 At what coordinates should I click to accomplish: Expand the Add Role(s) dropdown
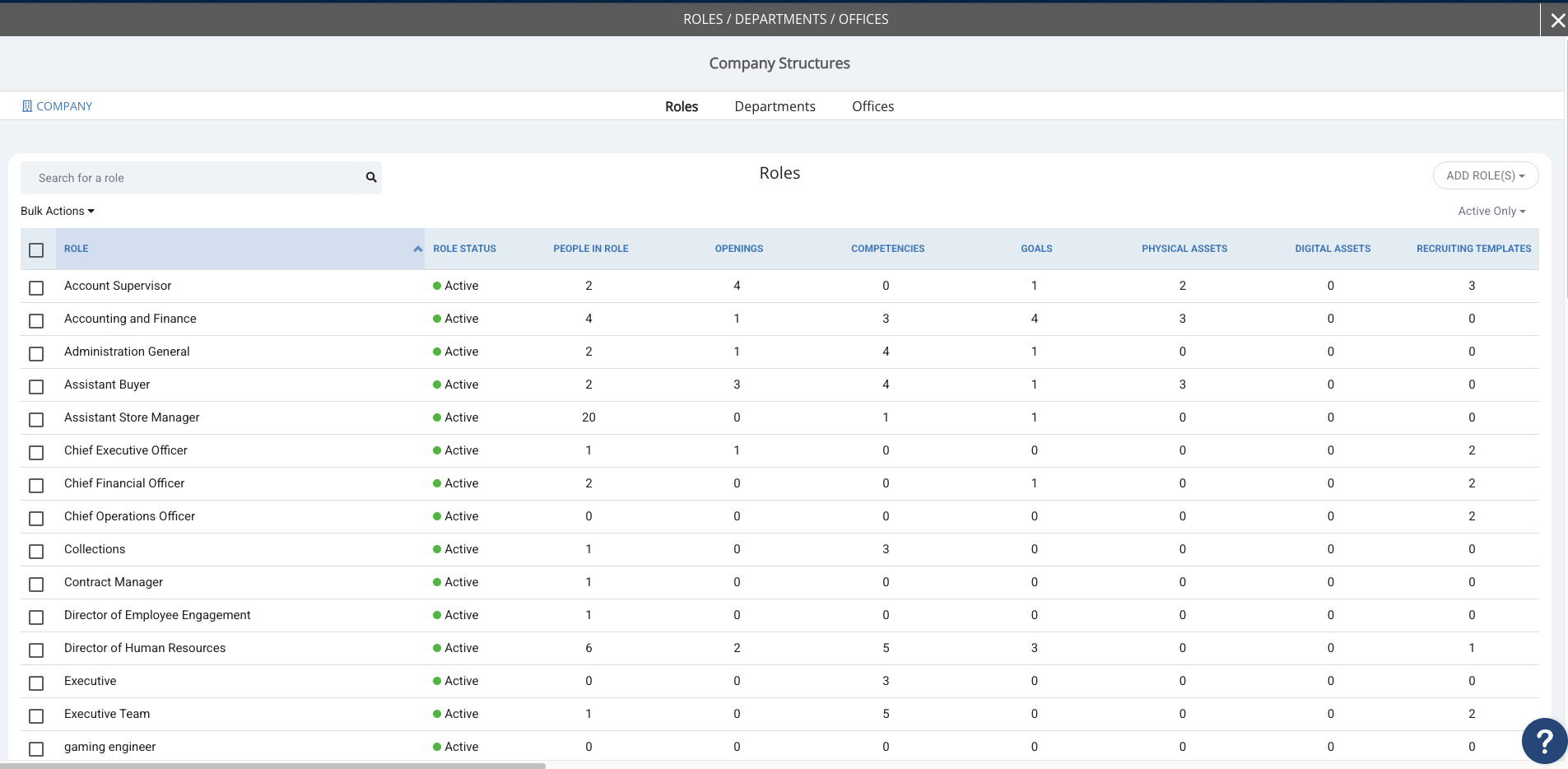(x=1486, y=175)
